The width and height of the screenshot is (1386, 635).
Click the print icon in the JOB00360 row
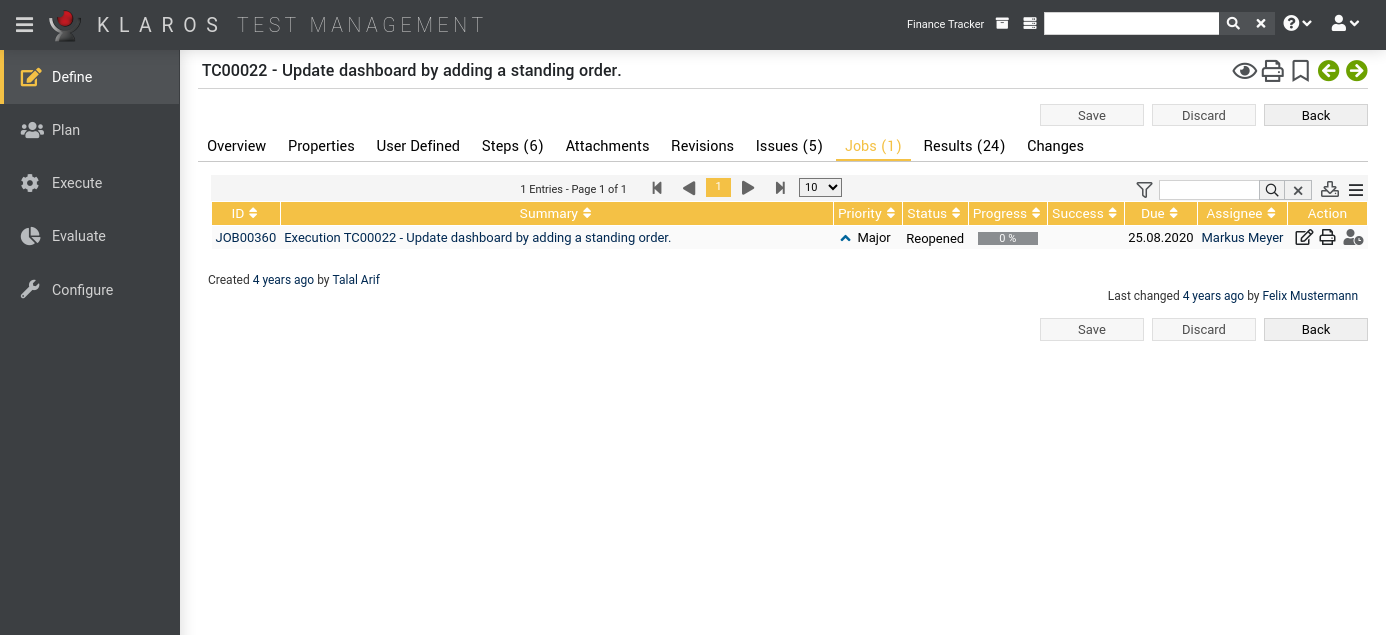[1328, 238]
